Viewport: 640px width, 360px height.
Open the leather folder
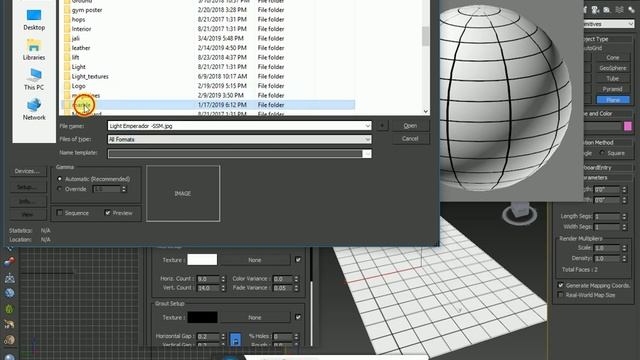click(80, 48)
